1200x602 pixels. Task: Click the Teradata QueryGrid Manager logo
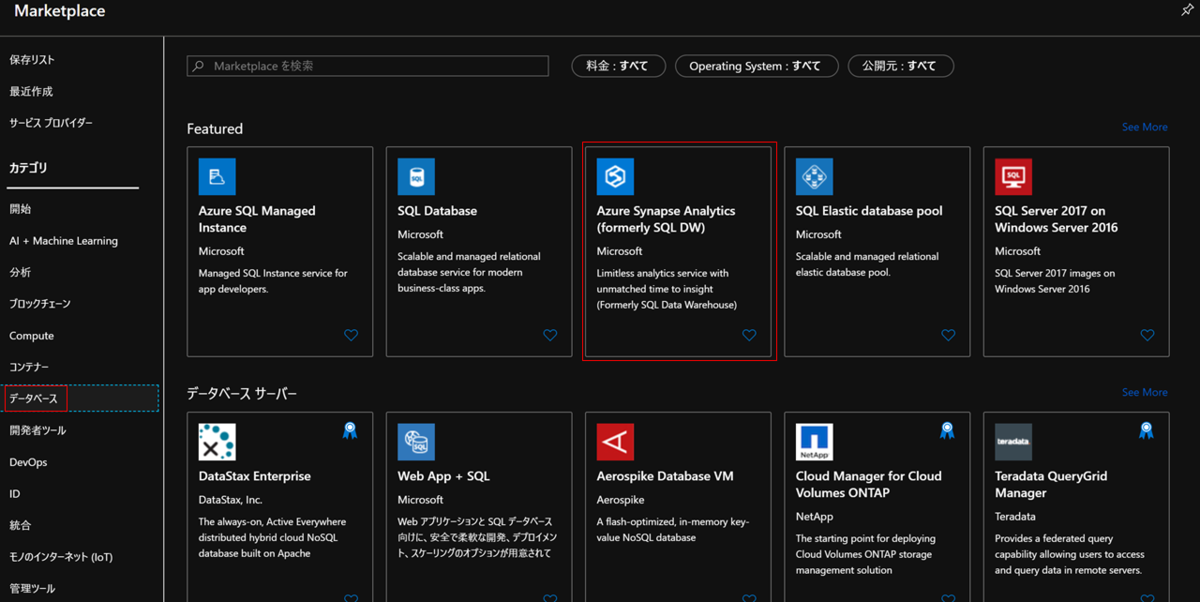(x=1013, y=442)
